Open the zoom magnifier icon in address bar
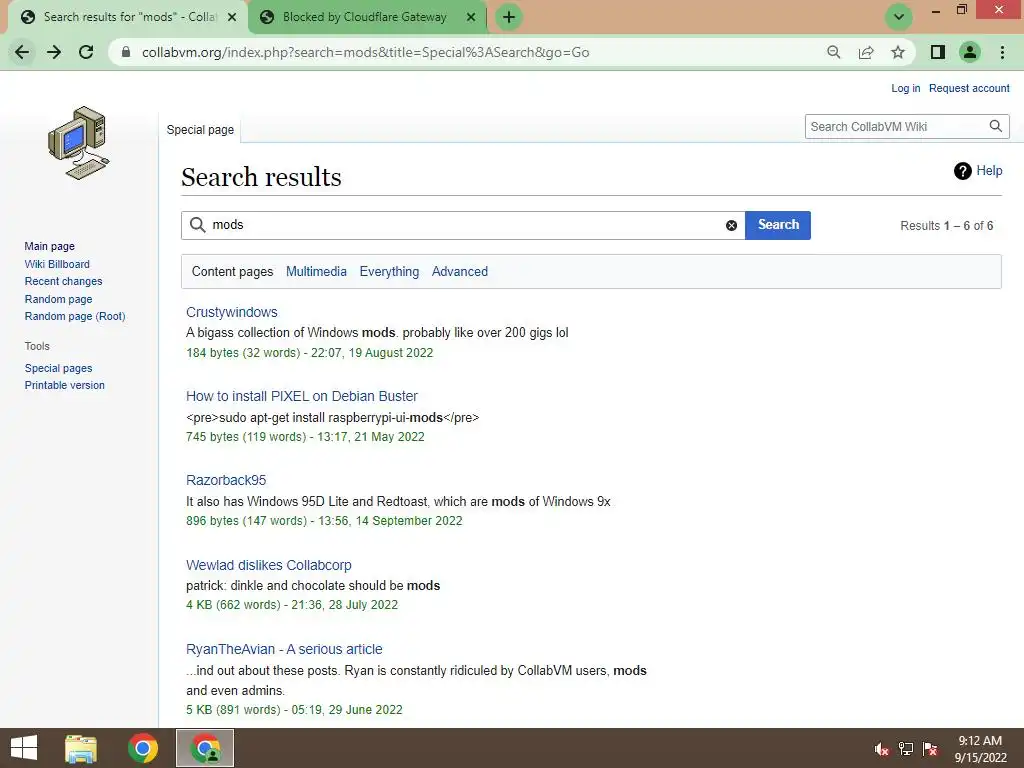 (833, 52)
